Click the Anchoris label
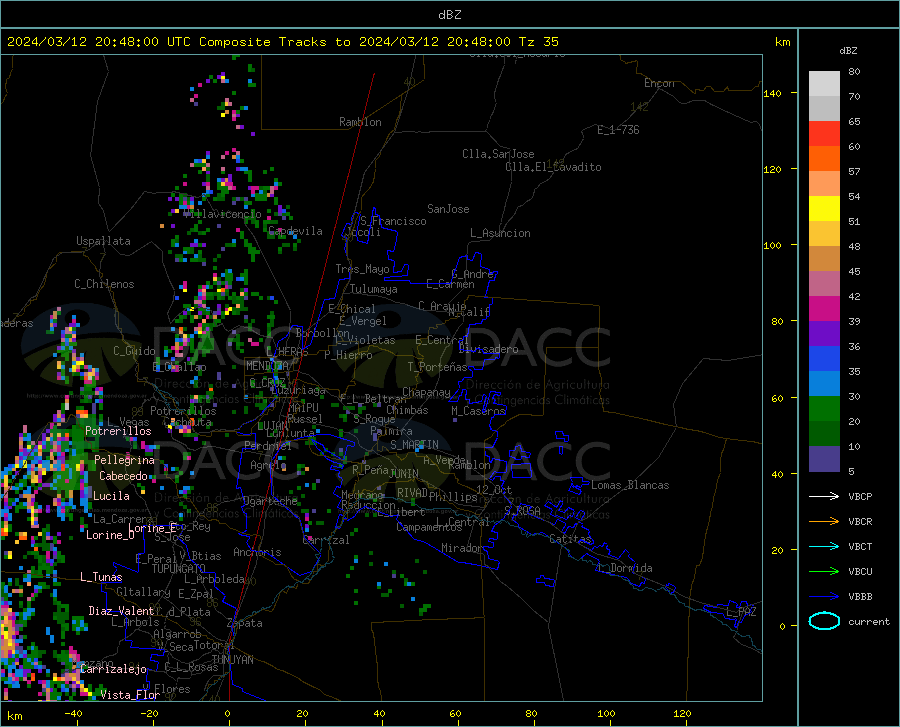Screen dimensions: 900x727 pyautogui.click(x=257, y=552)
